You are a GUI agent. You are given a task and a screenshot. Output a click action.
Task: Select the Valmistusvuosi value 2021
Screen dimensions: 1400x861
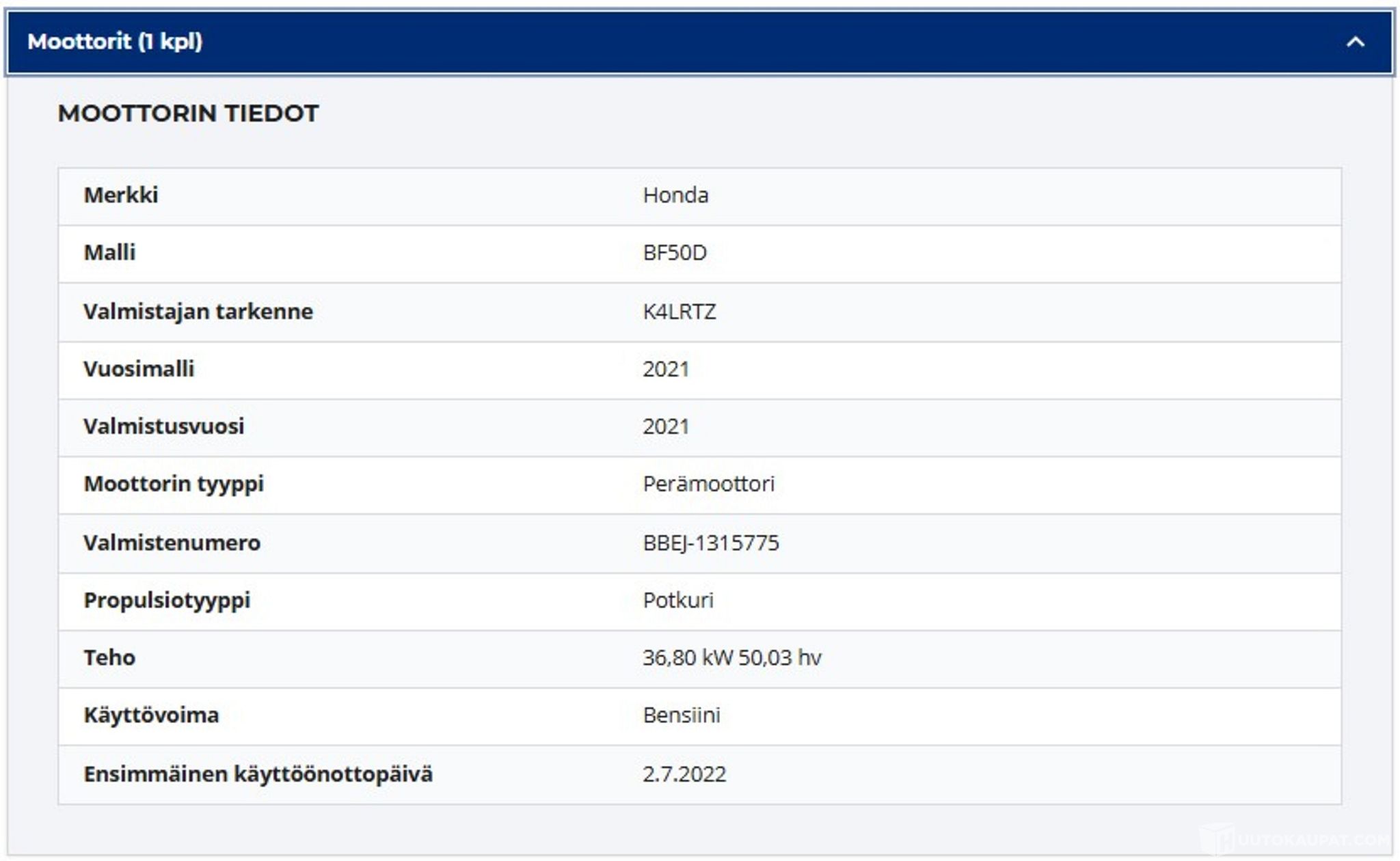(666, 426)
